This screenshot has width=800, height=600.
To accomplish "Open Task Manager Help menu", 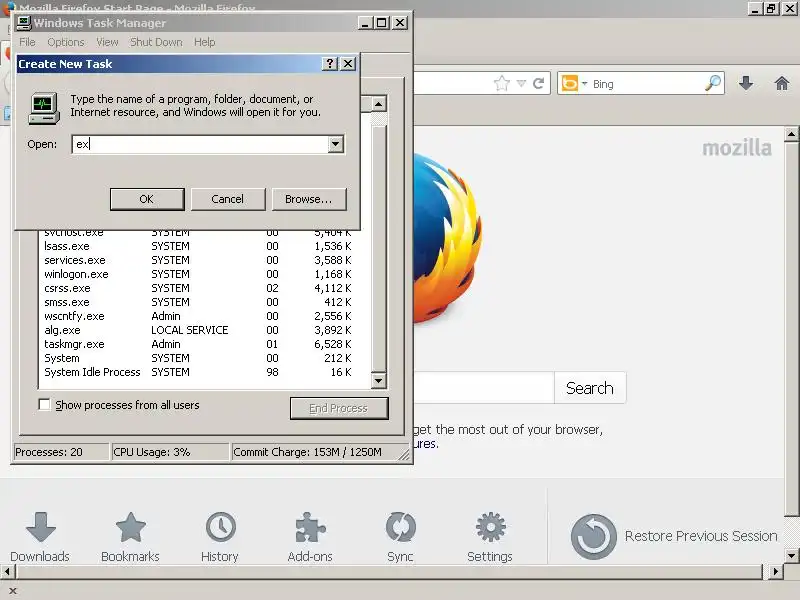I will (205, 42).
